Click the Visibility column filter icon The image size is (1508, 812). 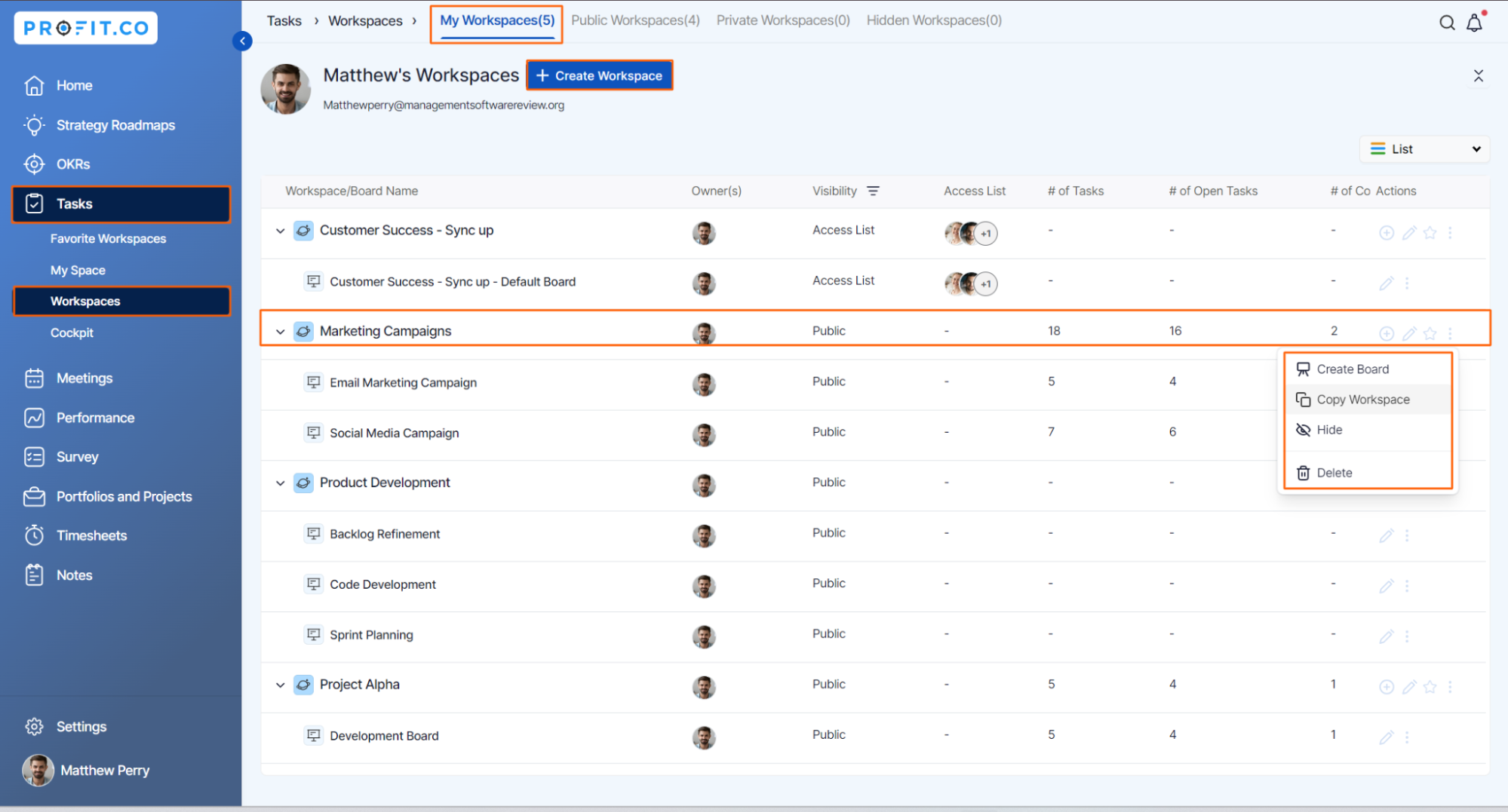(x=873, y=192)
